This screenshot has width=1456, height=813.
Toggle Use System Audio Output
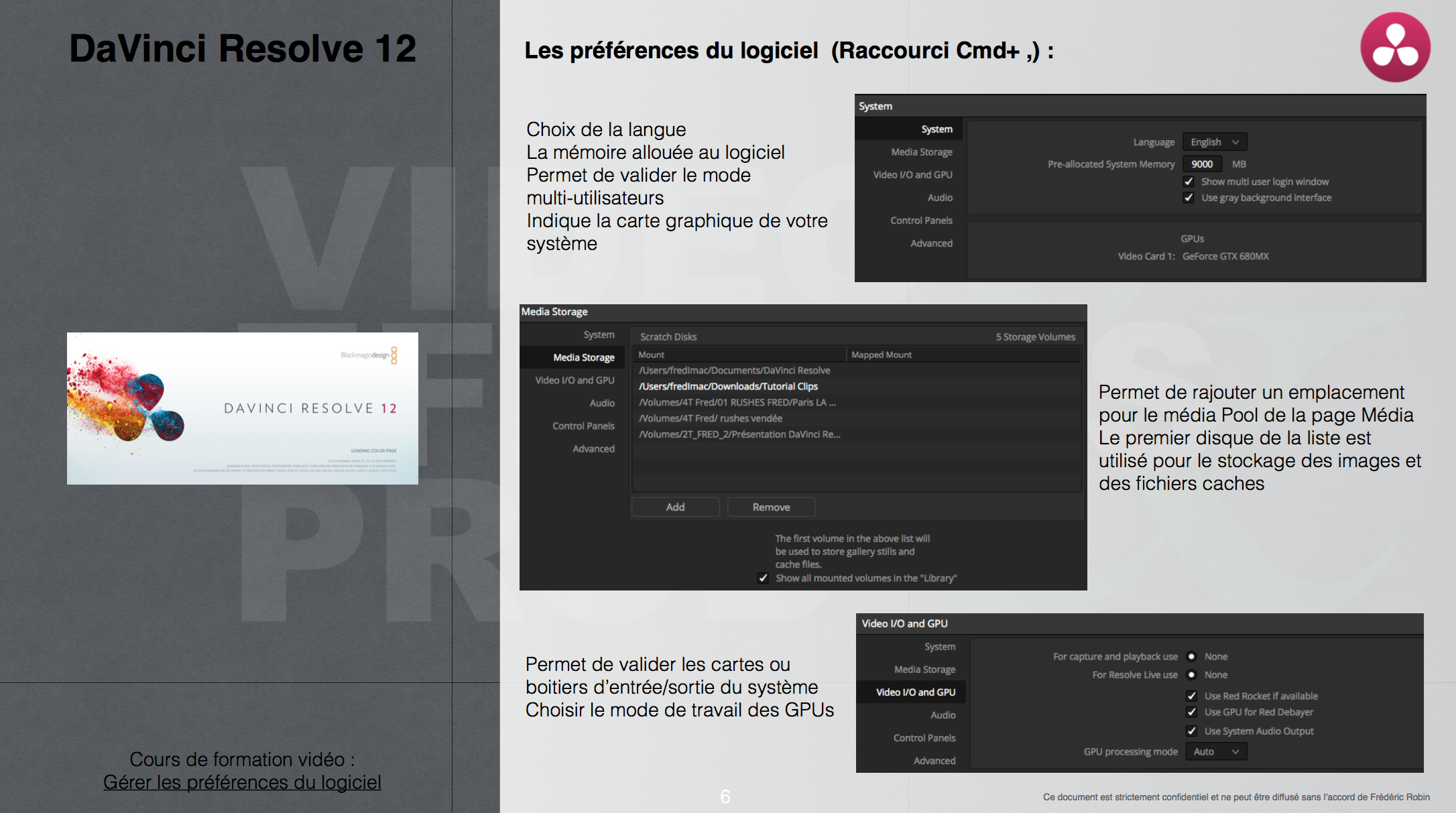[x=1191, y=731]
